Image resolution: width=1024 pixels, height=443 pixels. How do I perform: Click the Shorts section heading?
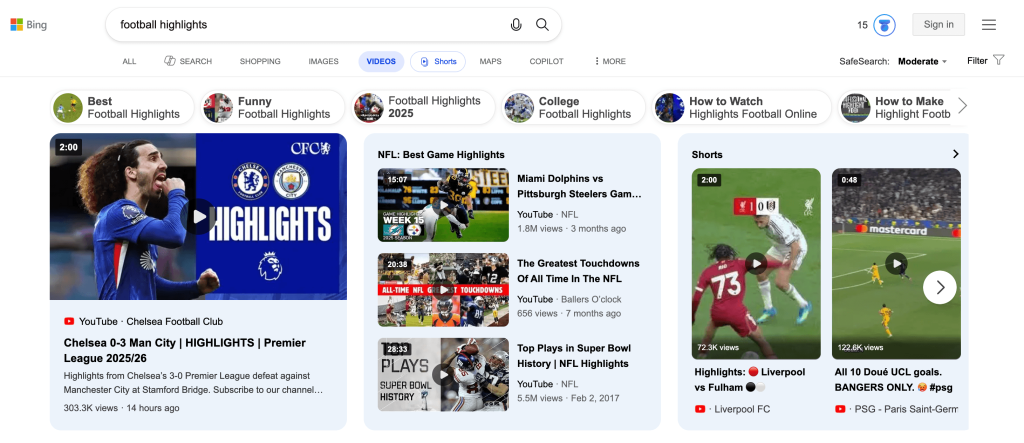click(x=707, y=155)
